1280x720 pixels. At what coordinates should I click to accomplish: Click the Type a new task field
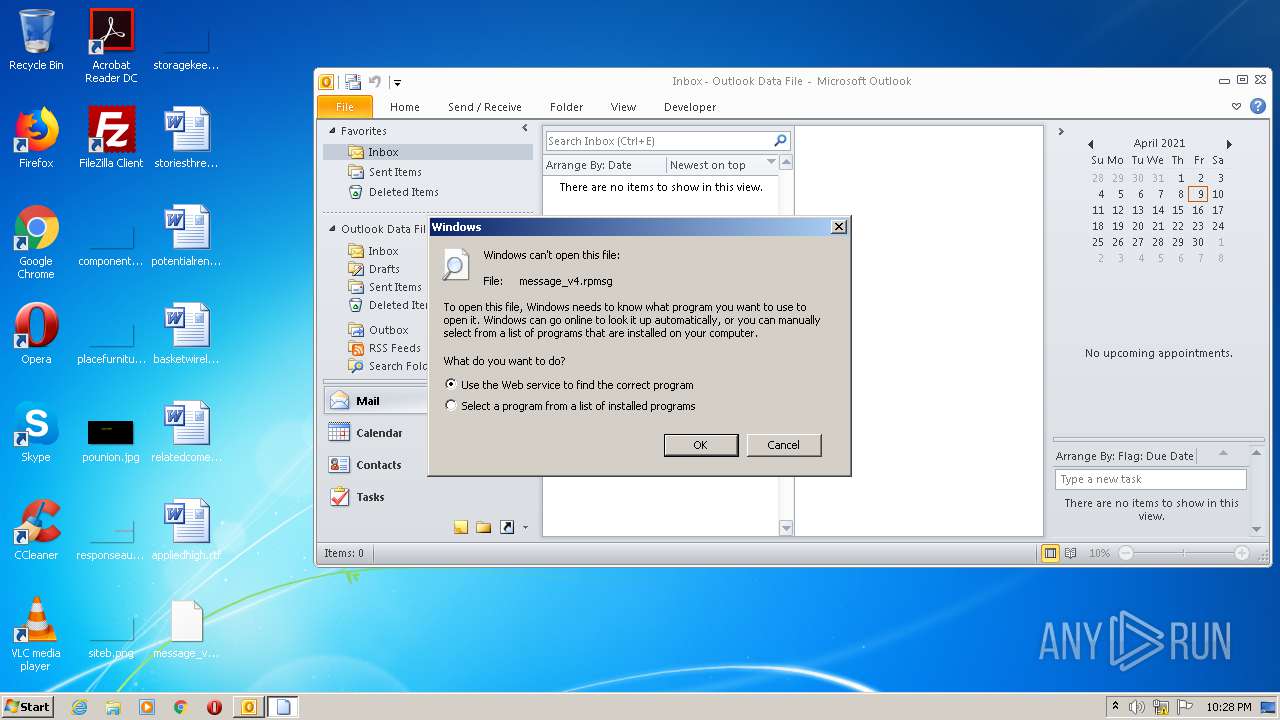(x=1150, y=480)
